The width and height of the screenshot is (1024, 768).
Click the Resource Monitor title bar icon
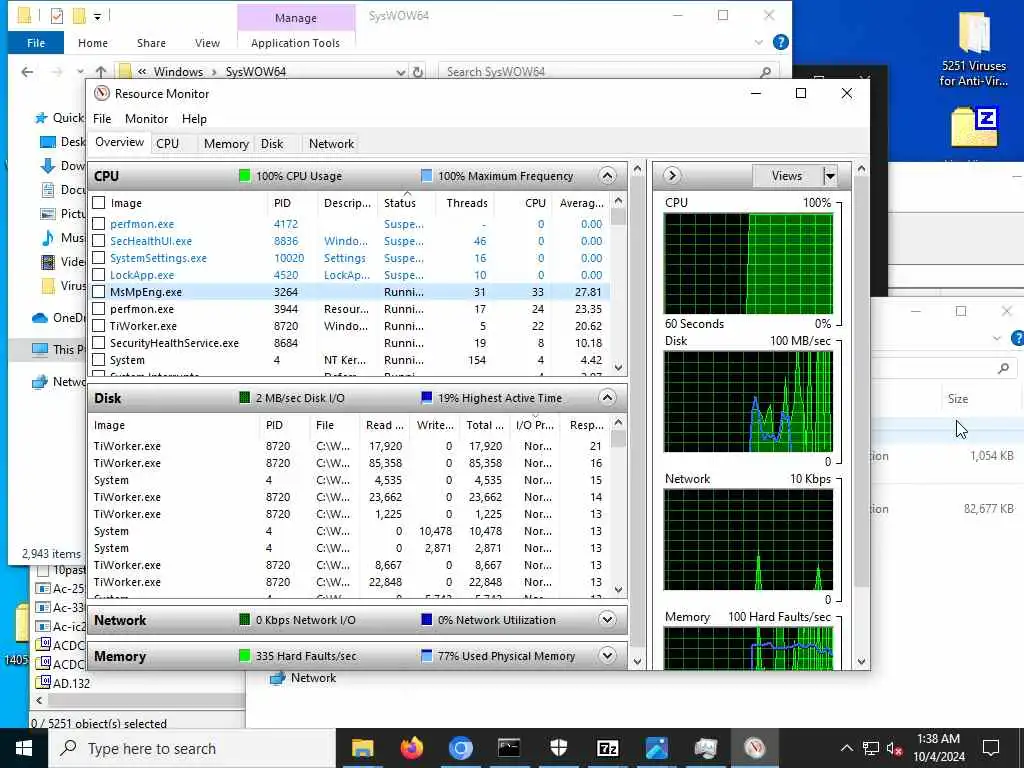click(101, 93)
